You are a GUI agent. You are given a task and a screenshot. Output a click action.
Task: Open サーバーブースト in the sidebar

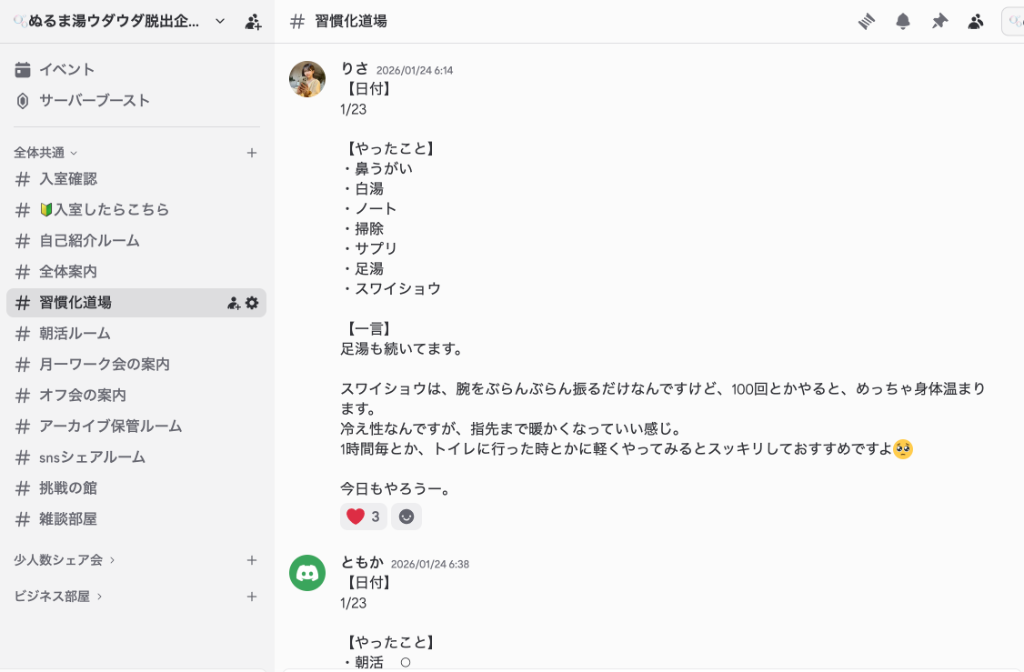point(94,100)
